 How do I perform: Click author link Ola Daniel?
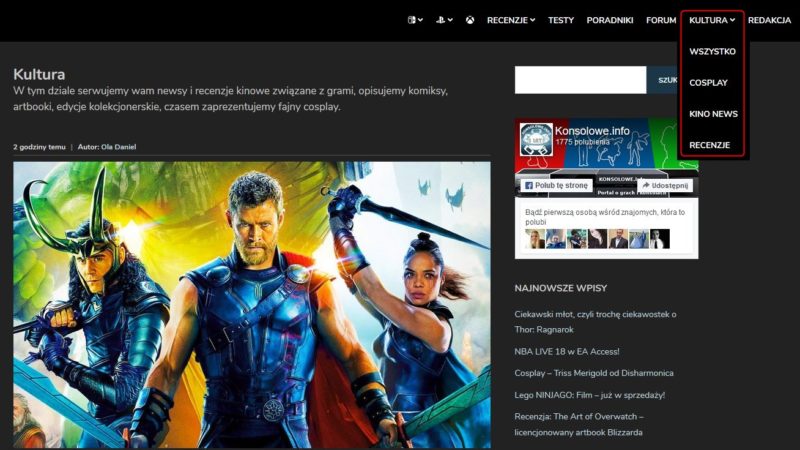pos(118,147)
